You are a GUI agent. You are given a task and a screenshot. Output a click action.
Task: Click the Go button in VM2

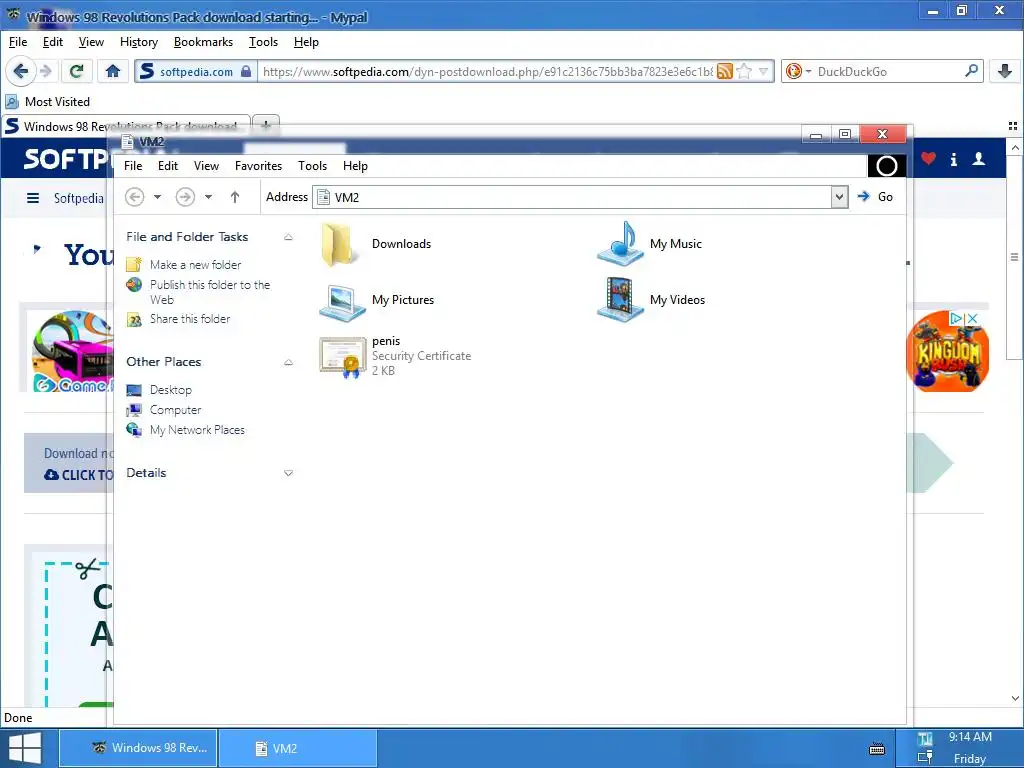pyautogui.click(x=875, y=197)
